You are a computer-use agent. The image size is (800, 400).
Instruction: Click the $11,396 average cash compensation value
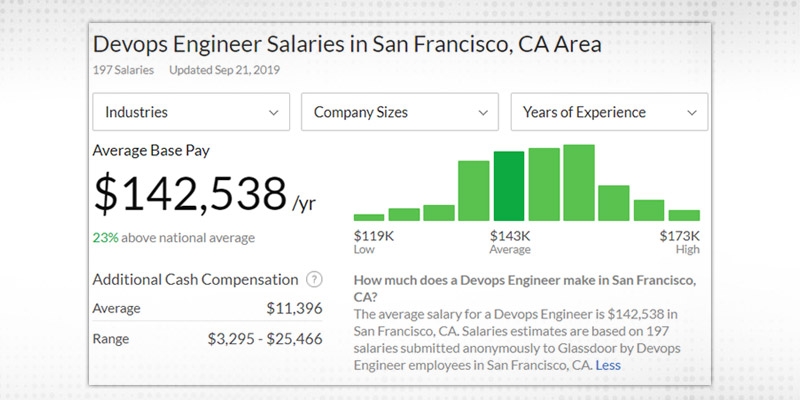click(294, 309)
